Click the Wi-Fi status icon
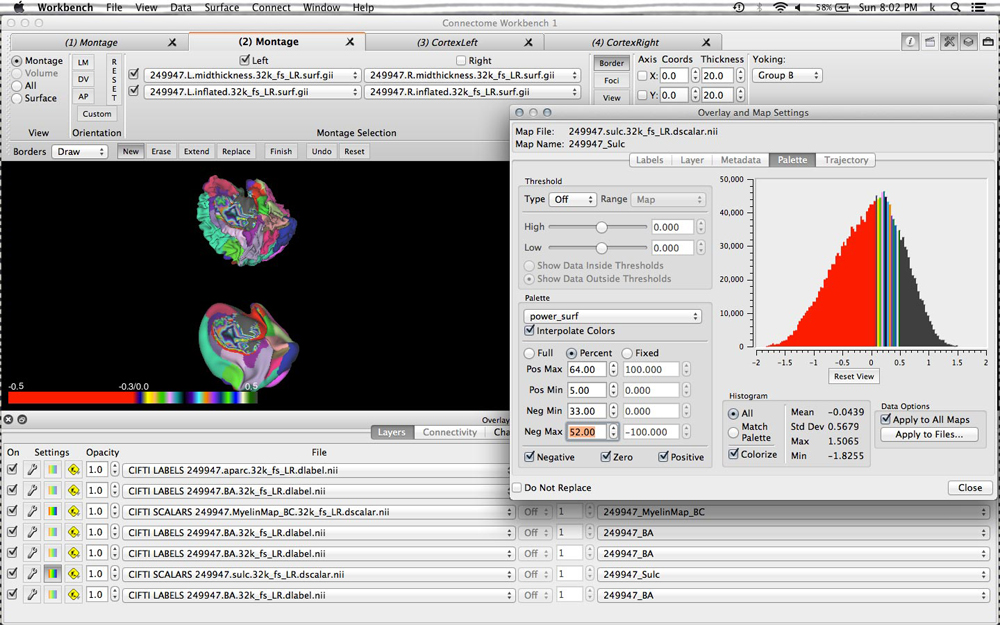 point(780,8)
